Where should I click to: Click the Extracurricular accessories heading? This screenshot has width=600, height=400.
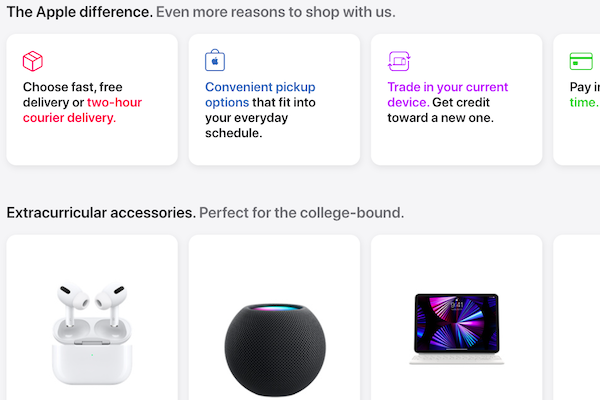point(101,212)
